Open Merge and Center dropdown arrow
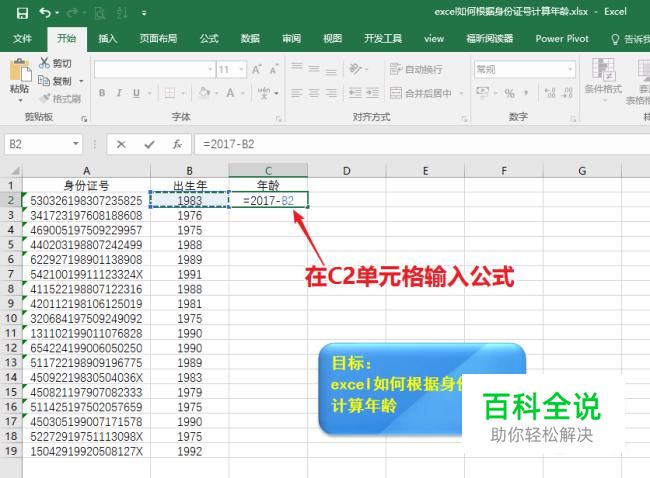 pos(461,93)
